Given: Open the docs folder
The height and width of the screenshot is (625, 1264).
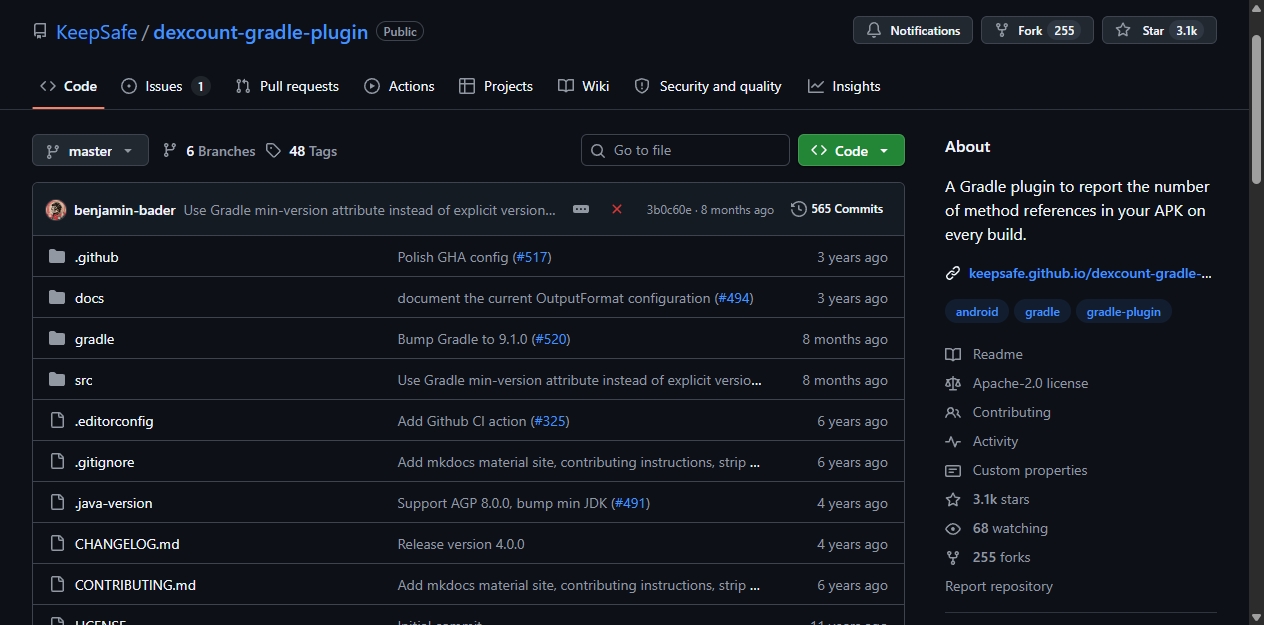Looking at the screenshot, I should tap(89, 298).
